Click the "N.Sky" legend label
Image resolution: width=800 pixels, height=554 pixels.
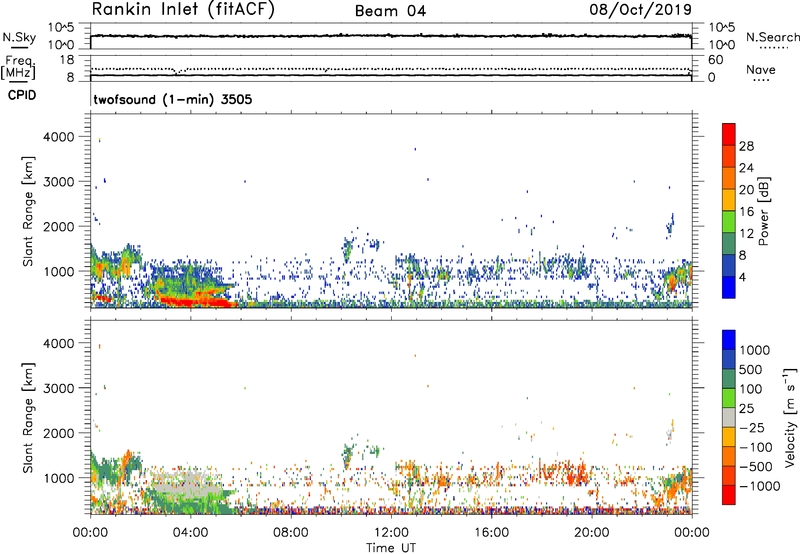[19, 37]
